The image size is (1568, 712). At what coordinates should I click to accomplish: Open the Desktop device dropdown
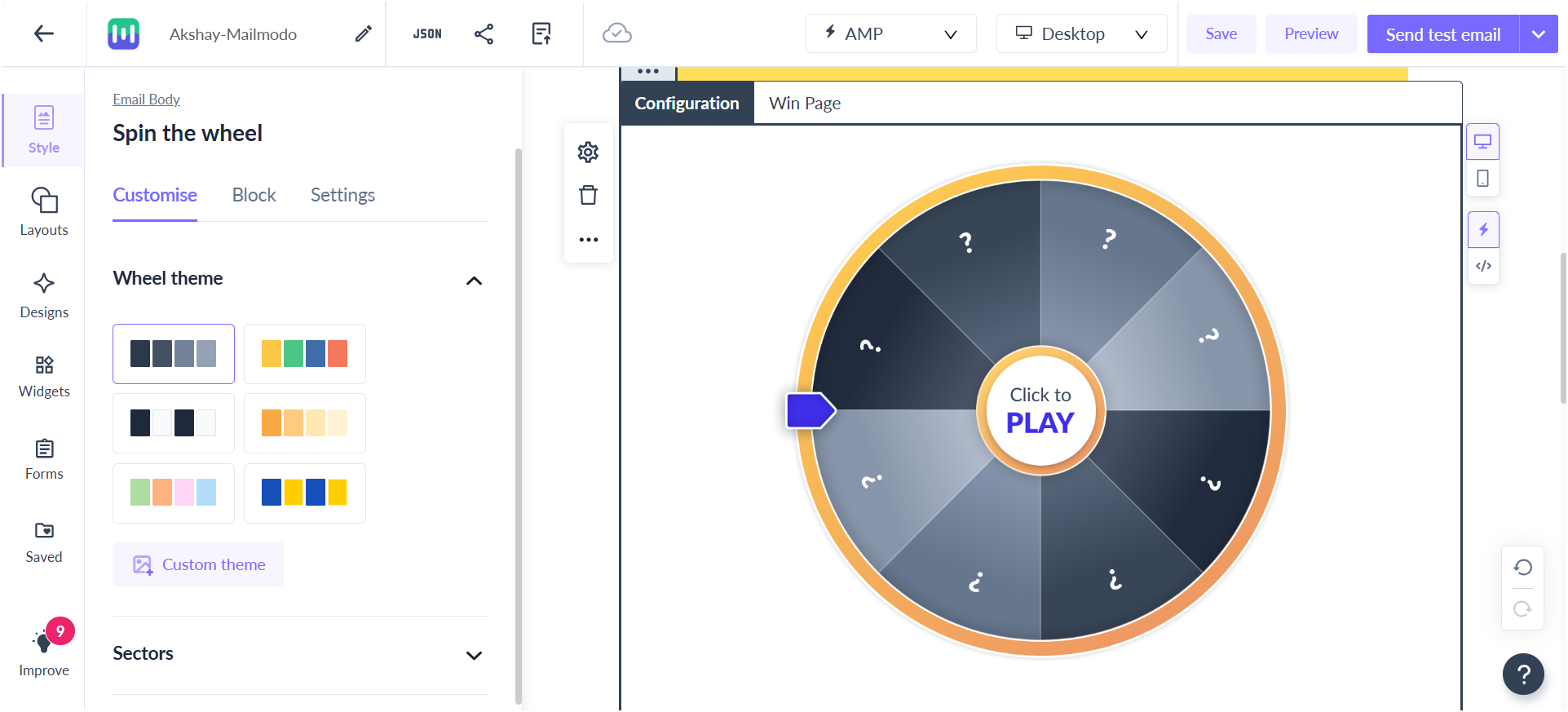(x=1081, y=33)
